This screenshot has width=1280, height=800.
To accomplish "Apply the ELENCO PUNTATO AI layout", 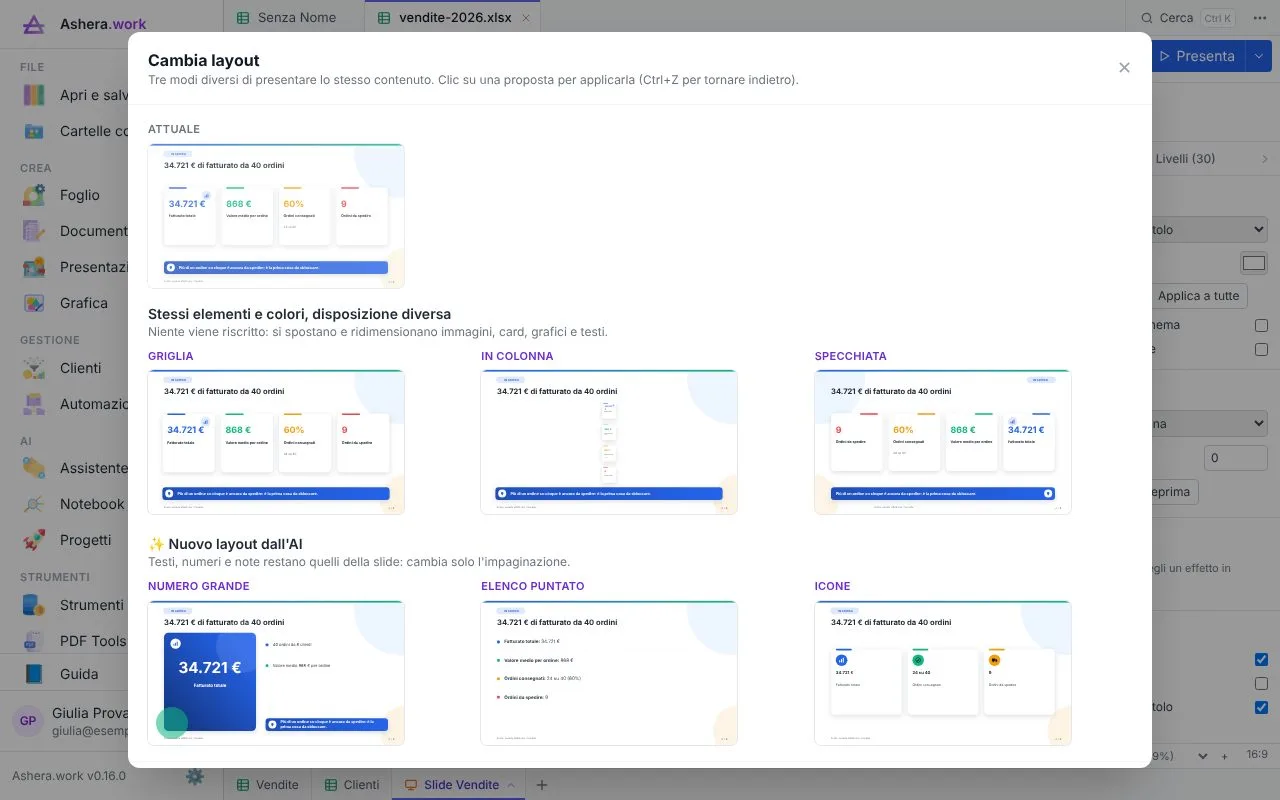I will (609, 672).
